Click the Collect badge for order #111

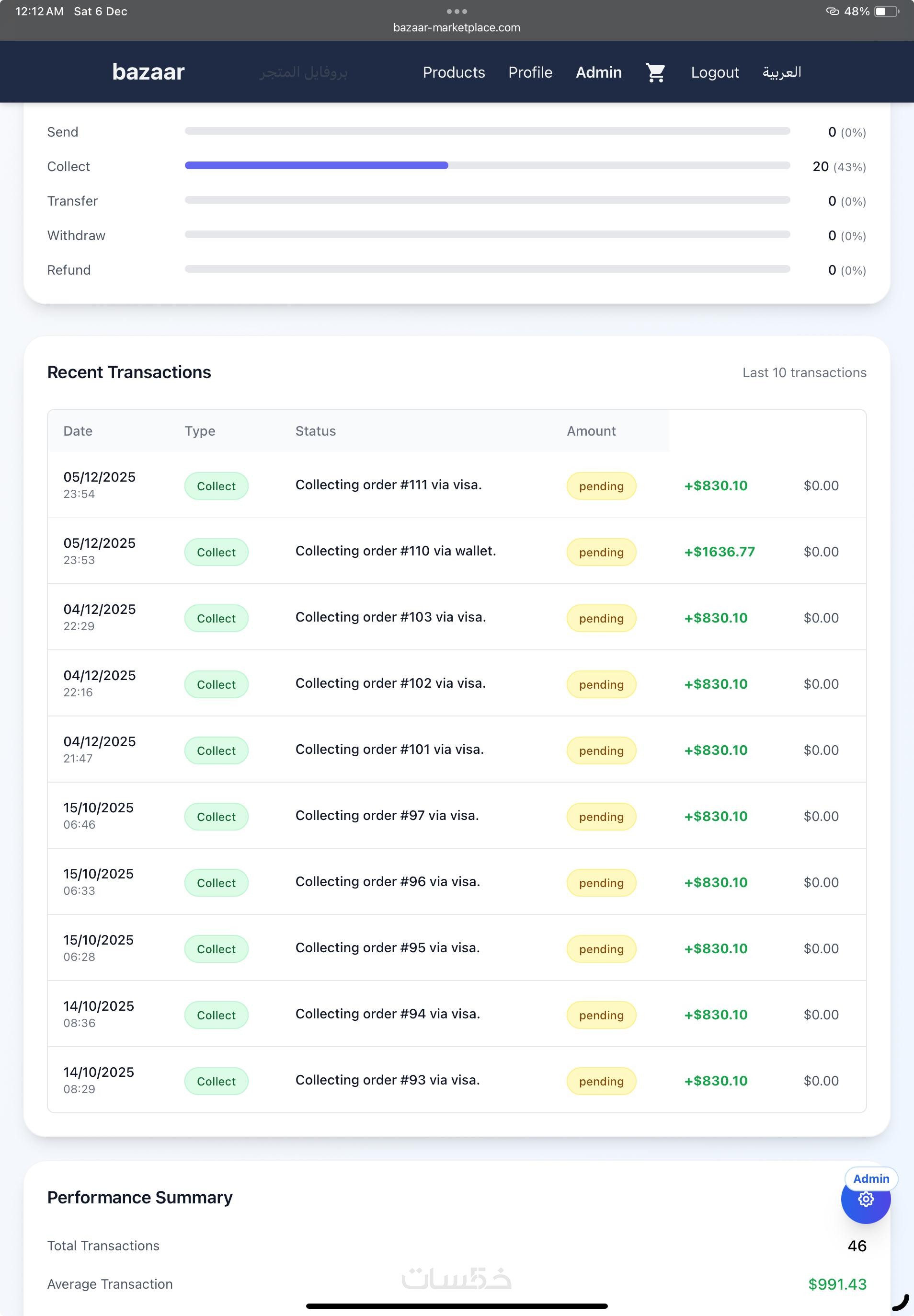pyautogui.click(x=216, y=486)
